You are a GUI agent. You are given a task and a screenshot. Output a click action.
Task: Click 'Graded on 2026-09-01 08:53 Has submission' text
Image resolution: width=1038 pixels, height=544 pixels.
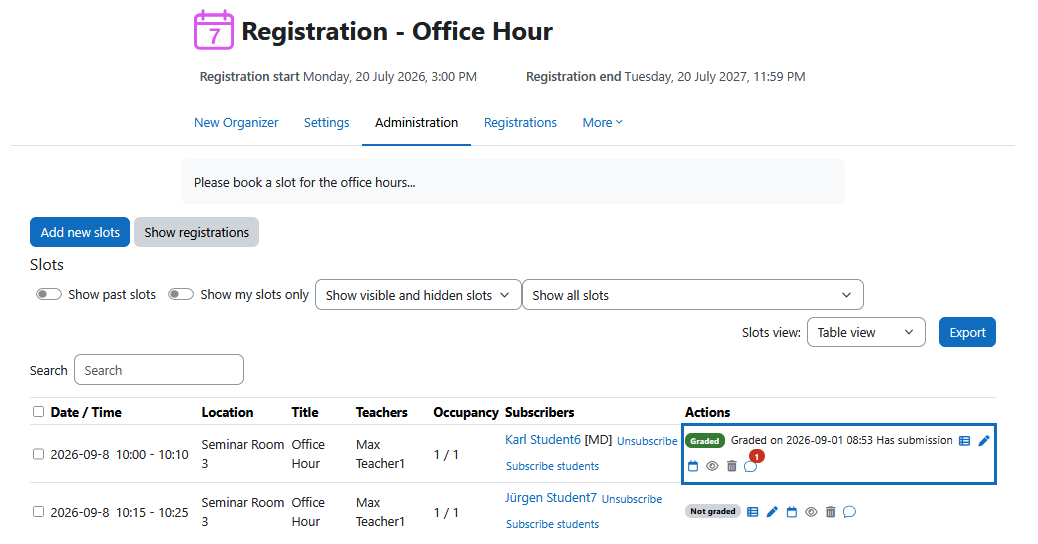coord(841,440)
